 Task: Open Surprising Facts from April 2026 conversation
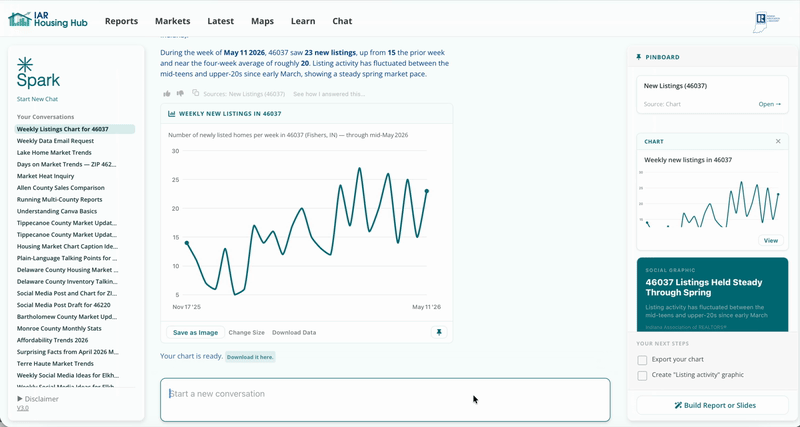click(67, 352)
